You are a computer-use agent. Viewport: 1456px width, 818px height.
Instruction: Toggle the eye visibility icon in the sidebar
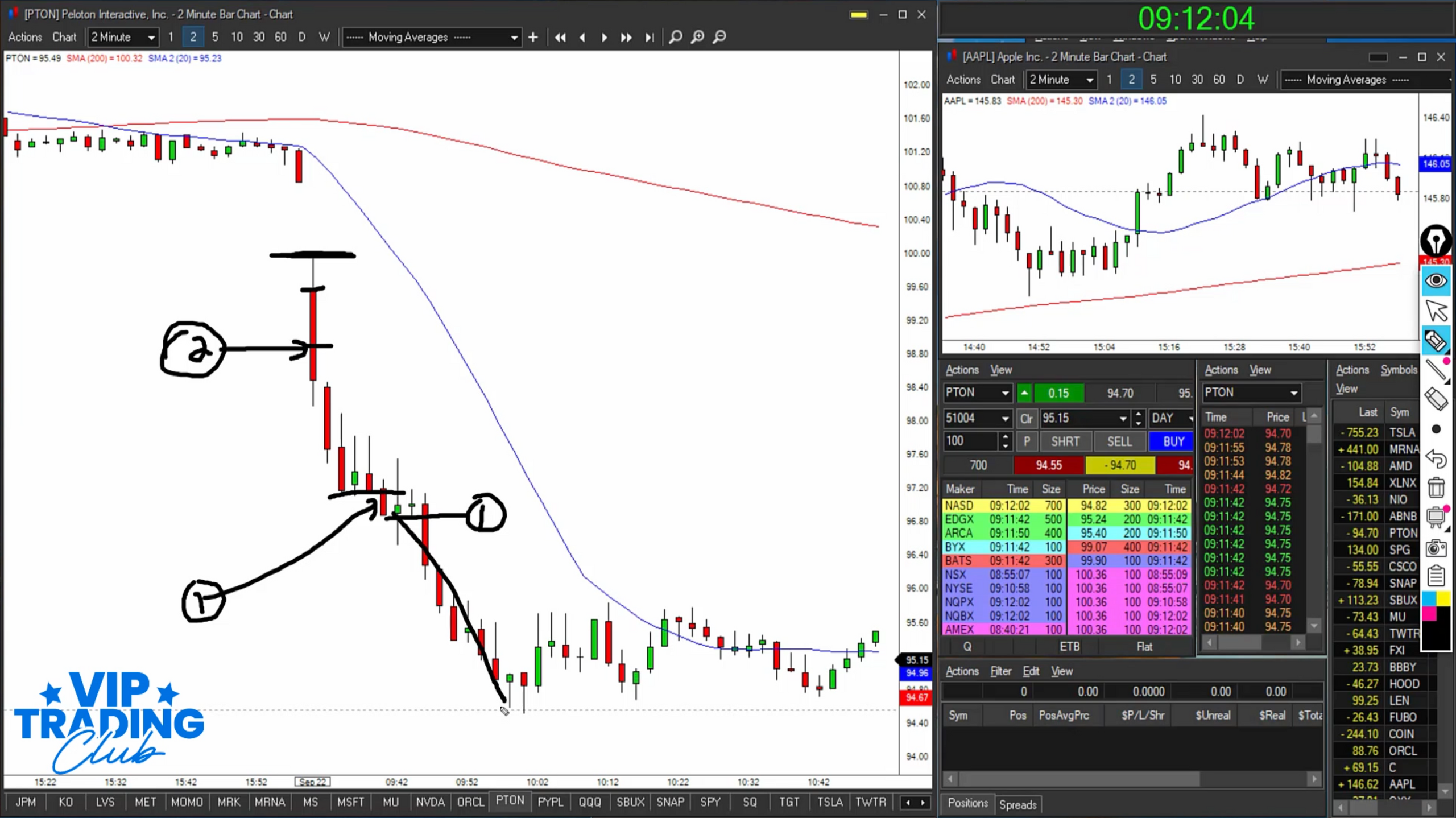coord(1436,280)
